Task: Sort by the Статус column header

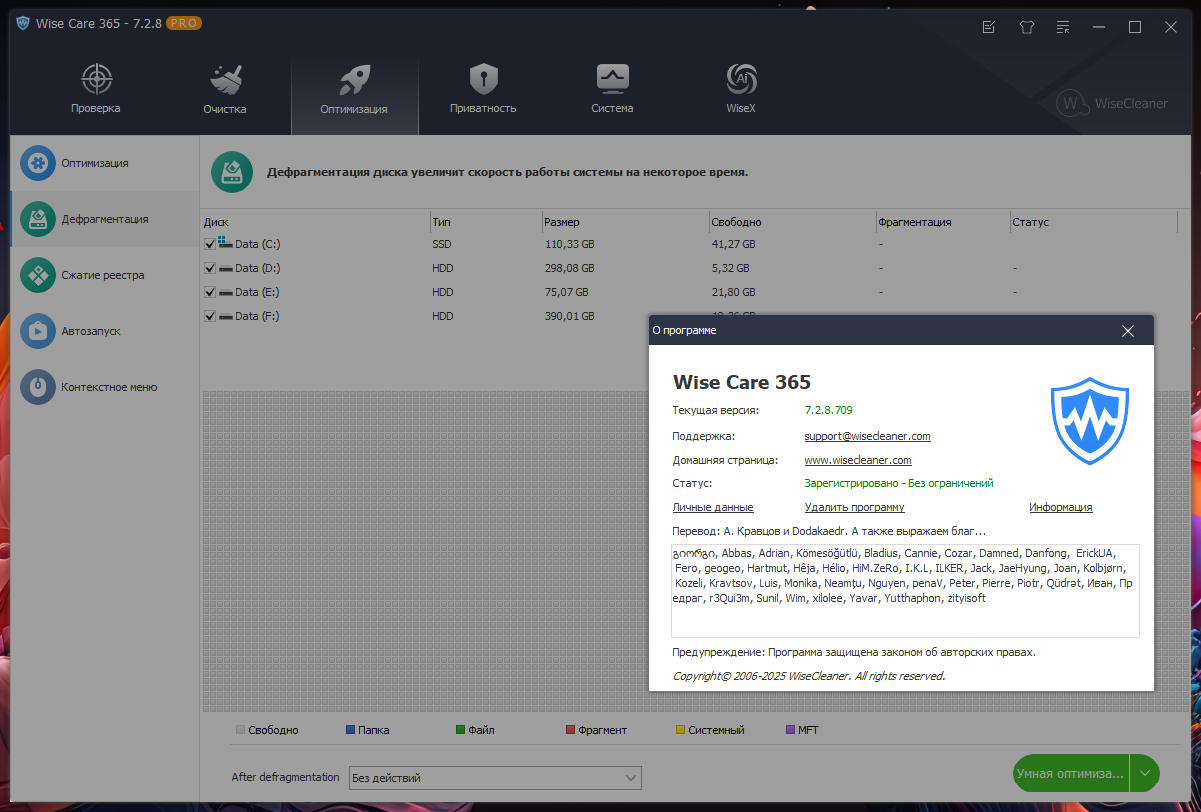Action: pos(1093,222)
